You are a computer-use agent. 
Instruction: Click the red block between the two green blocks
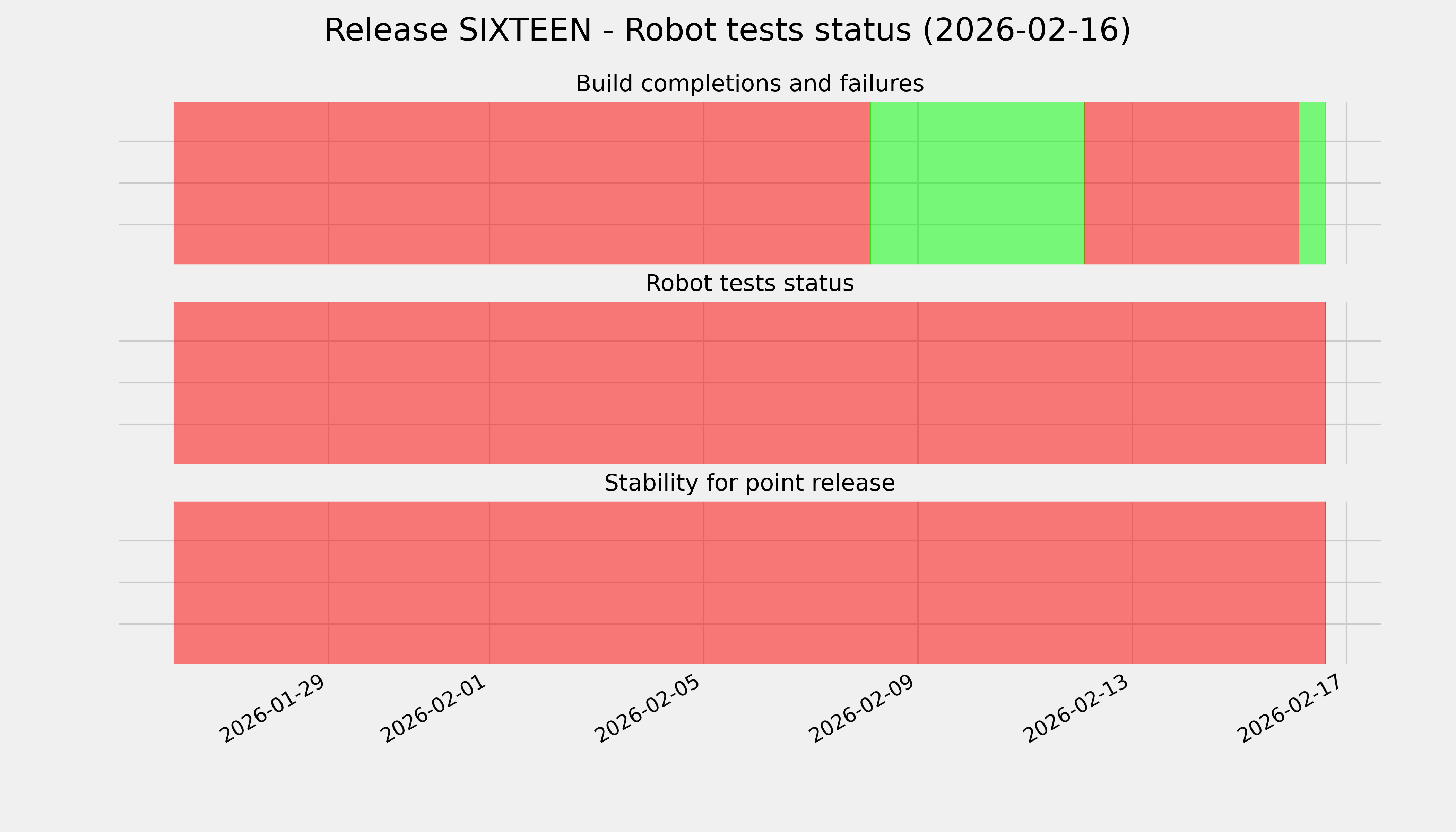click(x=1191, y=183)
